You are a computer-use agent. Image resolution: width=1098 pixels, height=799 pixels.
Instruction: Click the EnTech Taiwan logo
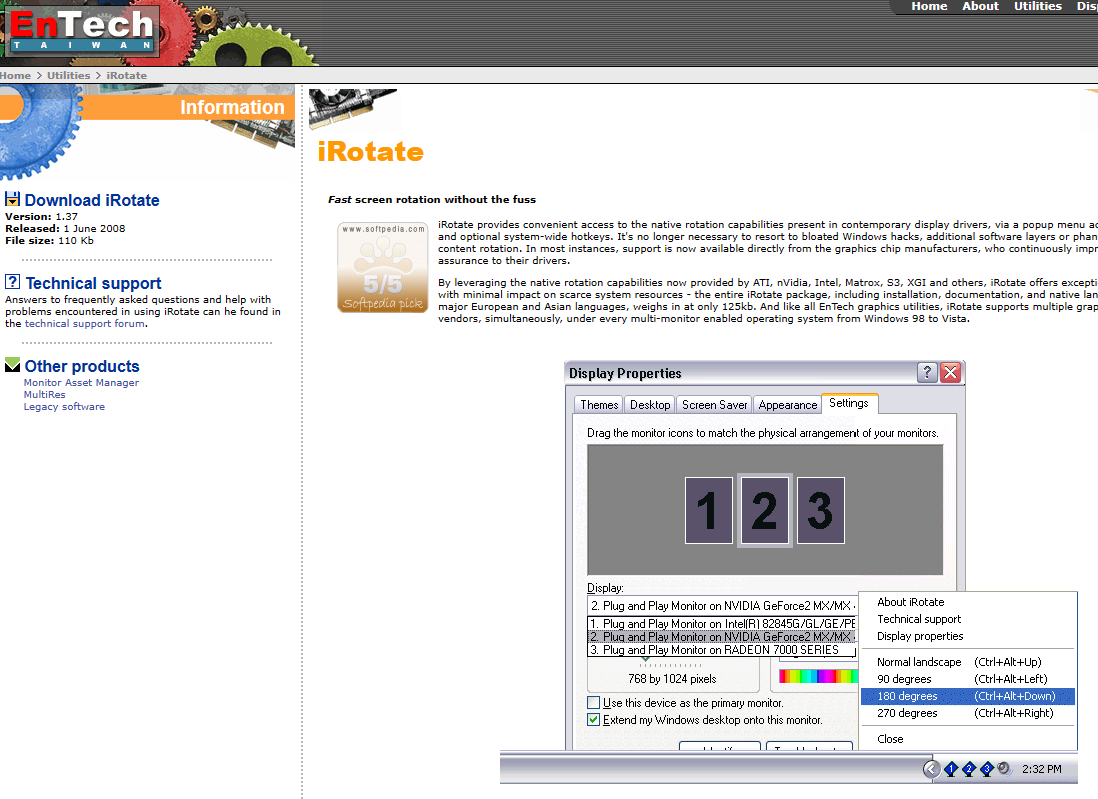point(84,32)
